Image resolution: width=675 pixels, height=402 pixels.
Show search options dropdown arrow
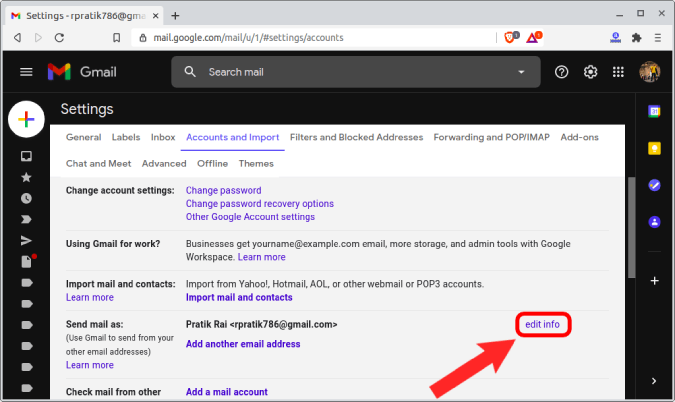(521, 72)
